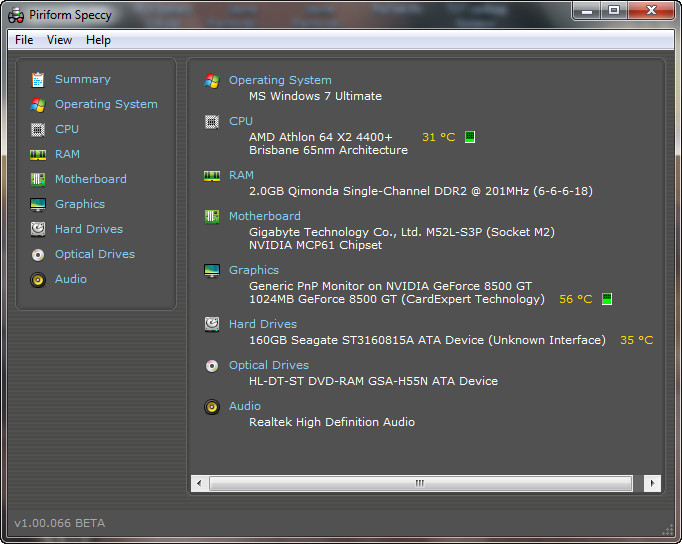Click the Speccy app icon in title bar
682x544 pixels.
pos(16,16)
